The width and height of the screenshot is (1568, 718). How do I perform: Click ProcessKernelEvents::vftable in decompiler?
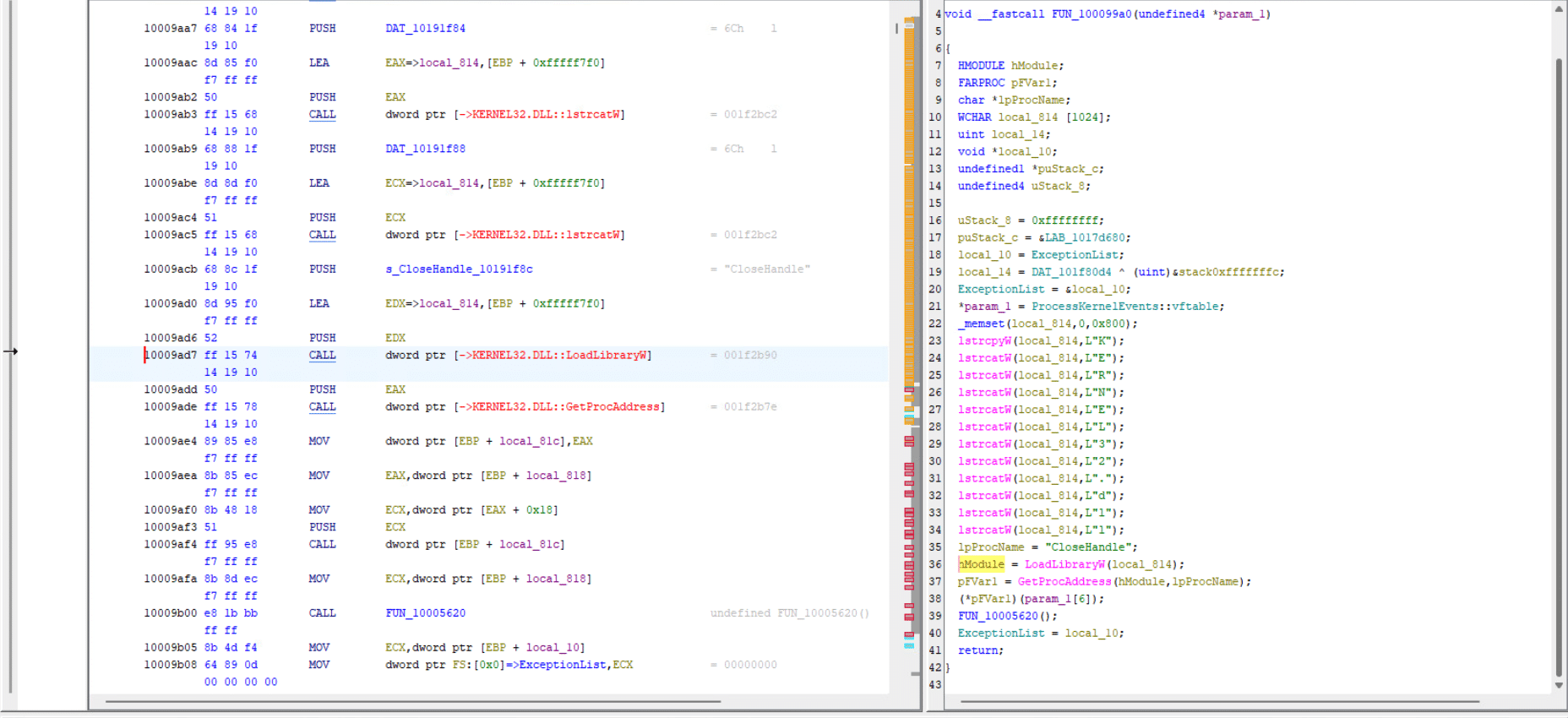coord(1124,307)
